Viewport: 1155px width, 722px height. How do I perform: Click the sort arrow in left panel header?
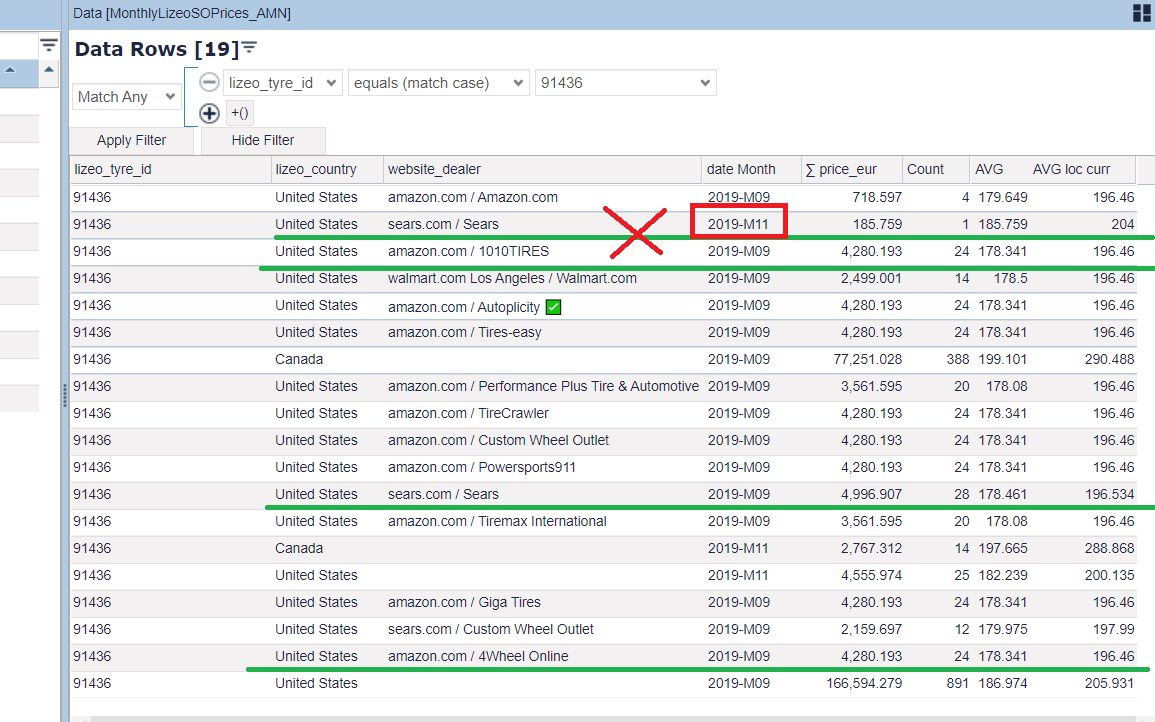pos(11,70)
